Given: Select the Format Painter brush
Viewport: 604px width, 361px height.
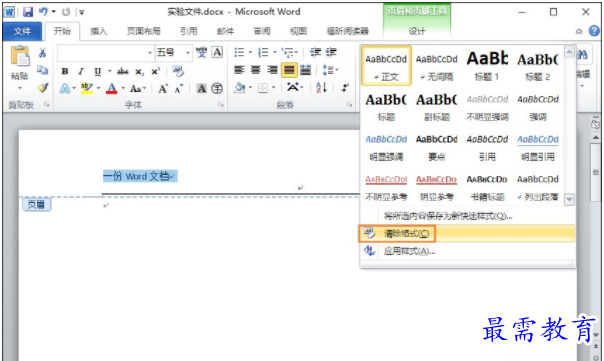Looking at the screenshot, I should click(42, 88).
